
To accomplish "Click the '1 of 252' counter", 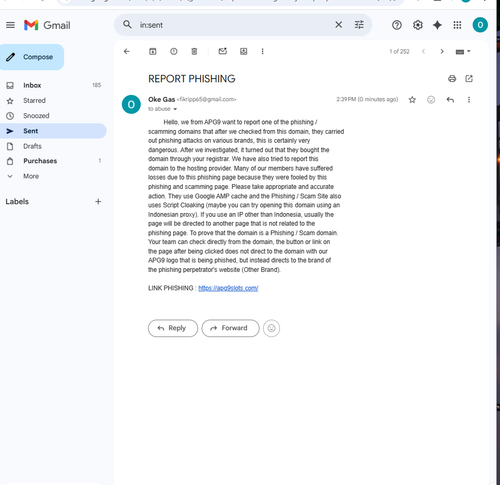I will point(399,52).
